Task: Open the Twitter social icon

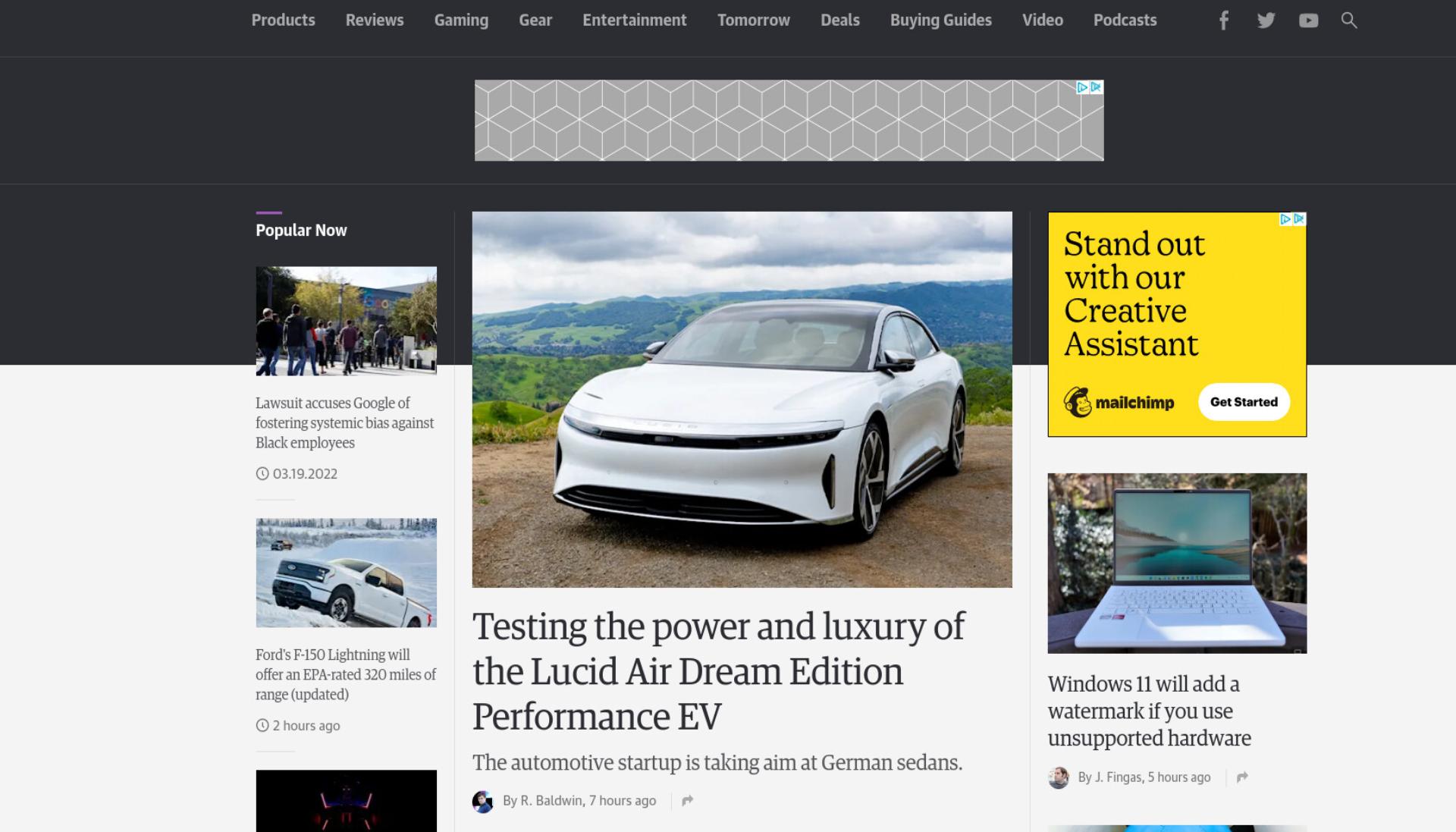Action: point(1266,20)
